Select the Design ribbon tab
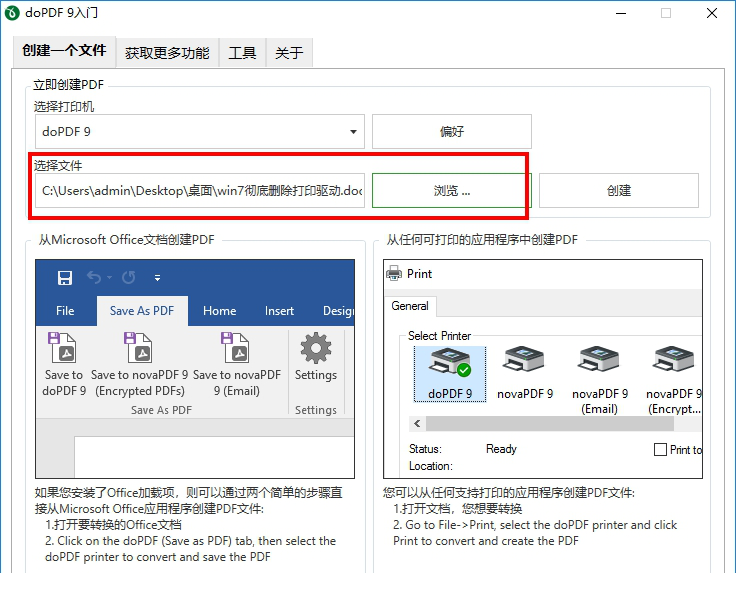Screen dimensions: 736x595 338,311
